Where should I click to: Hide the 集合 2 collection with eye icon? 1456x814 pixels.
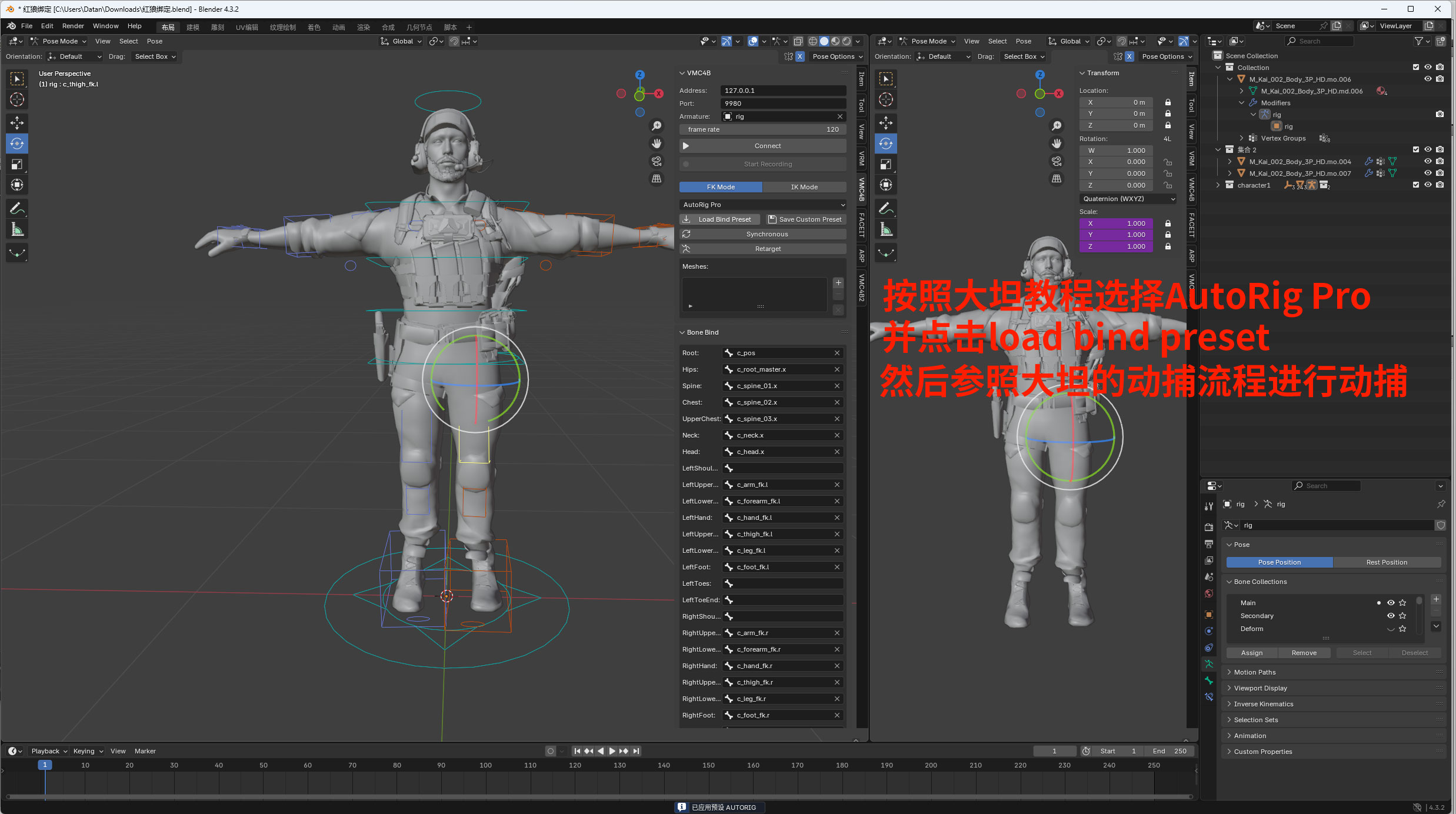click(x=1428, y=149)
